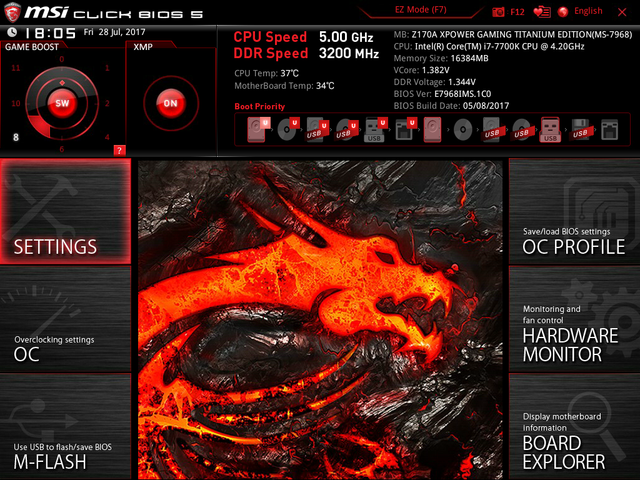Screen dimensions: 640x480
Task: Click the Memory Size 16384MB text
Action: click(441, 58)
